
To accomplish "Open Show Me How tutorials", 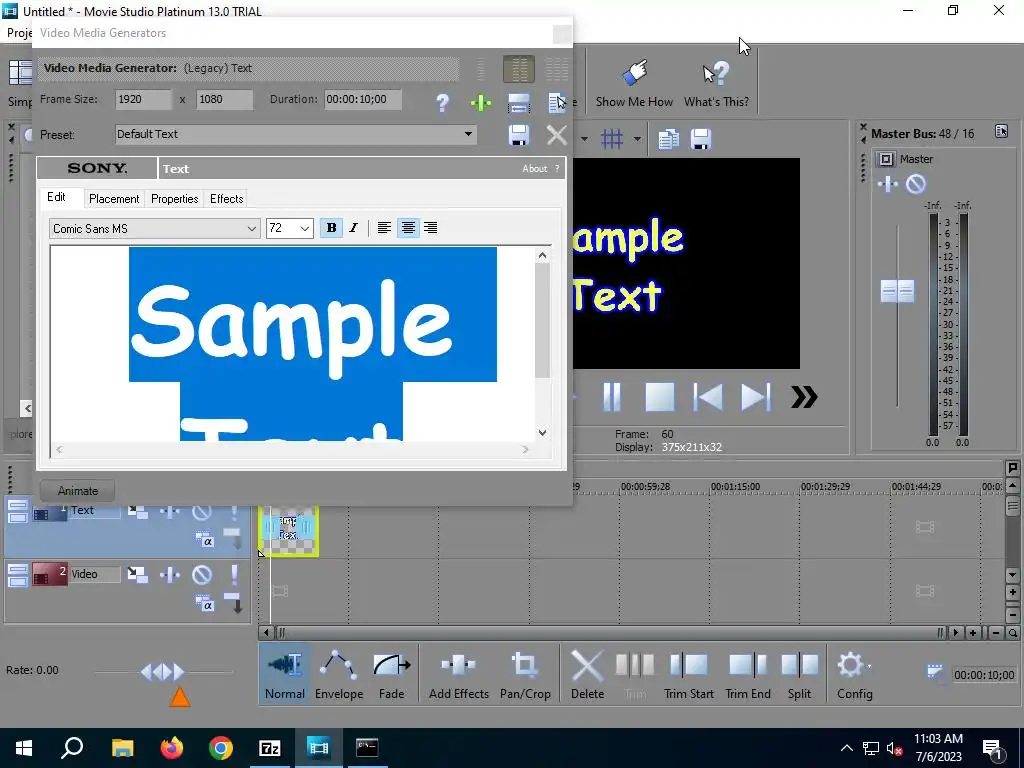I will [x=634, y=84].
